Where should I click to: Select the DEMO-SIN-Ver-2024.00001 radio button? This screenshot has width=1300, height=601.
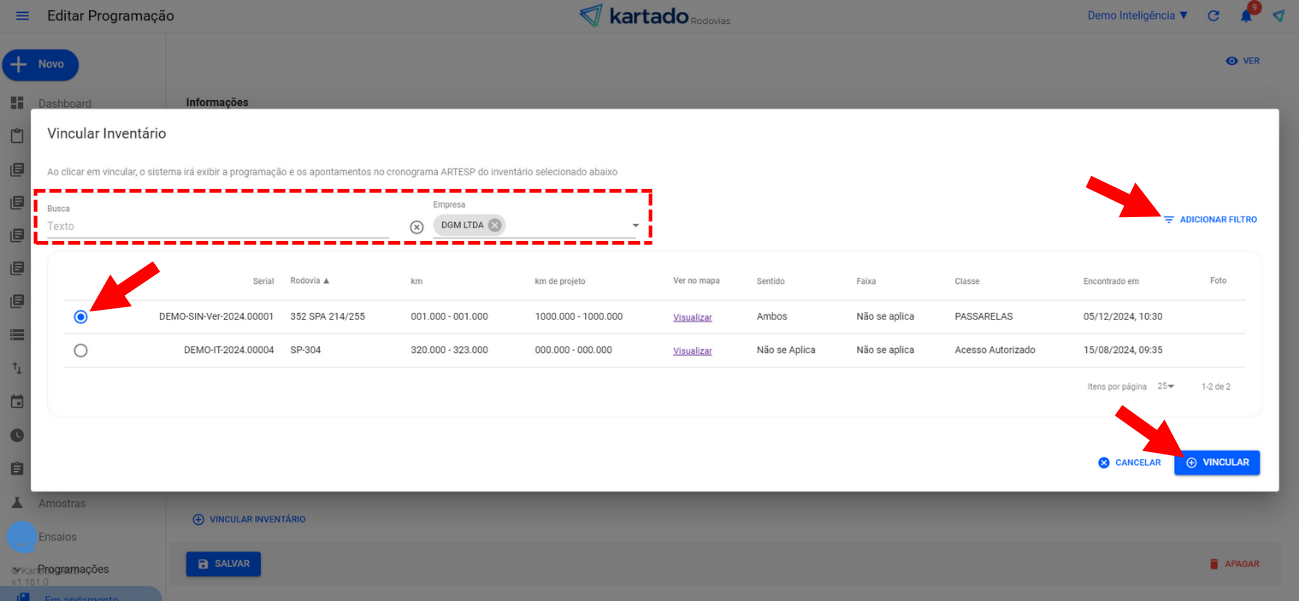[x=81, y=317]
